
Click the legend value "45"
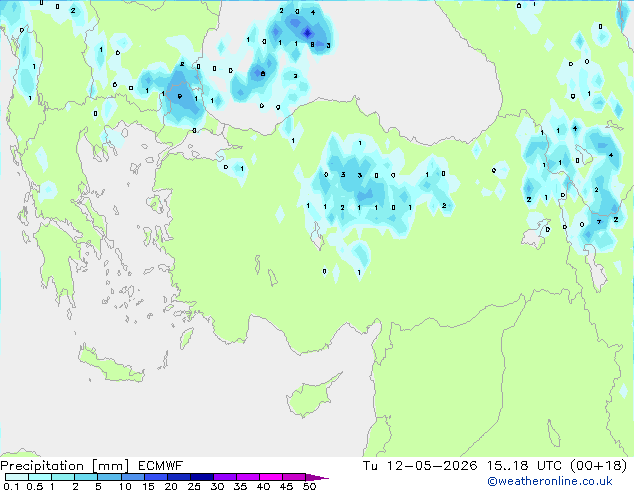tap(286, 486)
